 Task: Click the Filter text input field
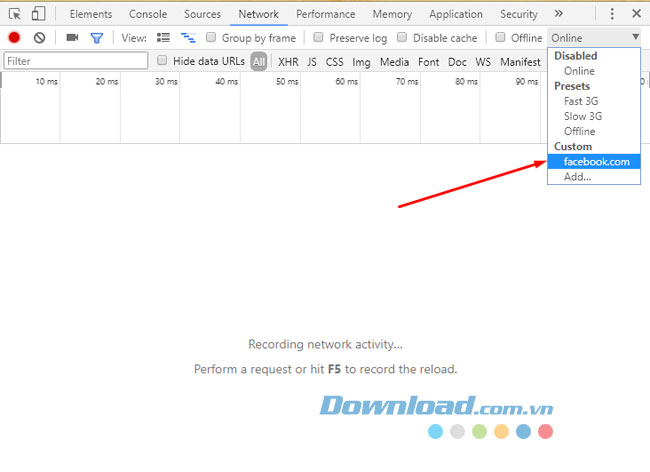coord(75,61)
